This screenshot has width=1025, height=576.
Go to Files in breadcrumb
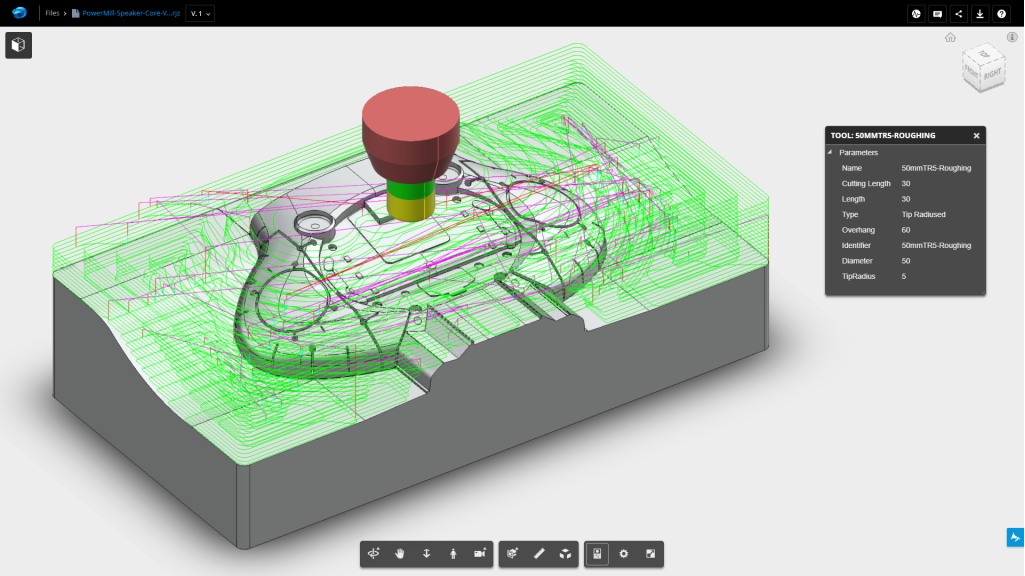(x=52, y=14)
